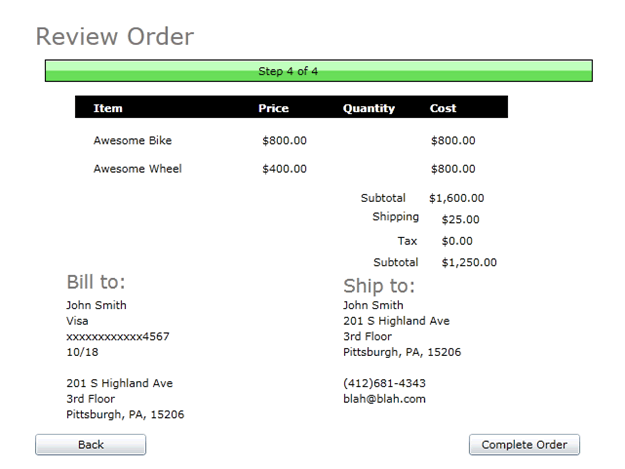Click the (412)681-4343 phone number
The height and width of the screenshot is (469, 625).
[x=384, y=383]
